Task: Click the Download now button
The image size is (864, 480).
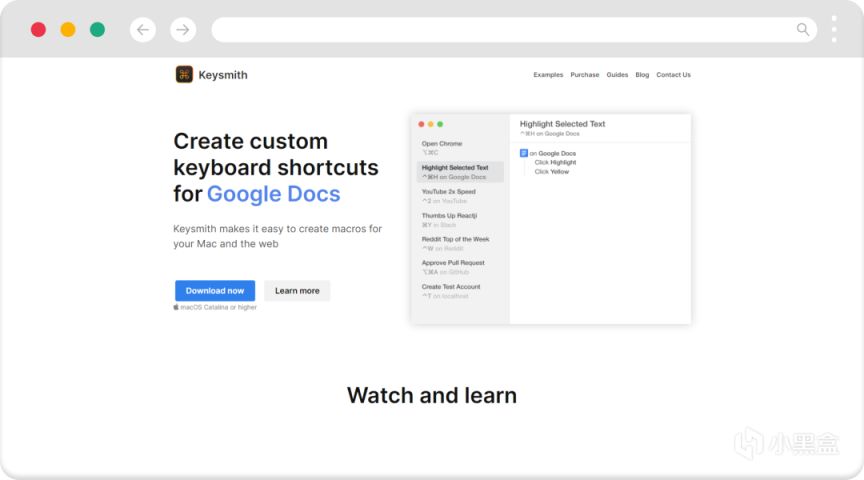Action: [x=215, y=290]
